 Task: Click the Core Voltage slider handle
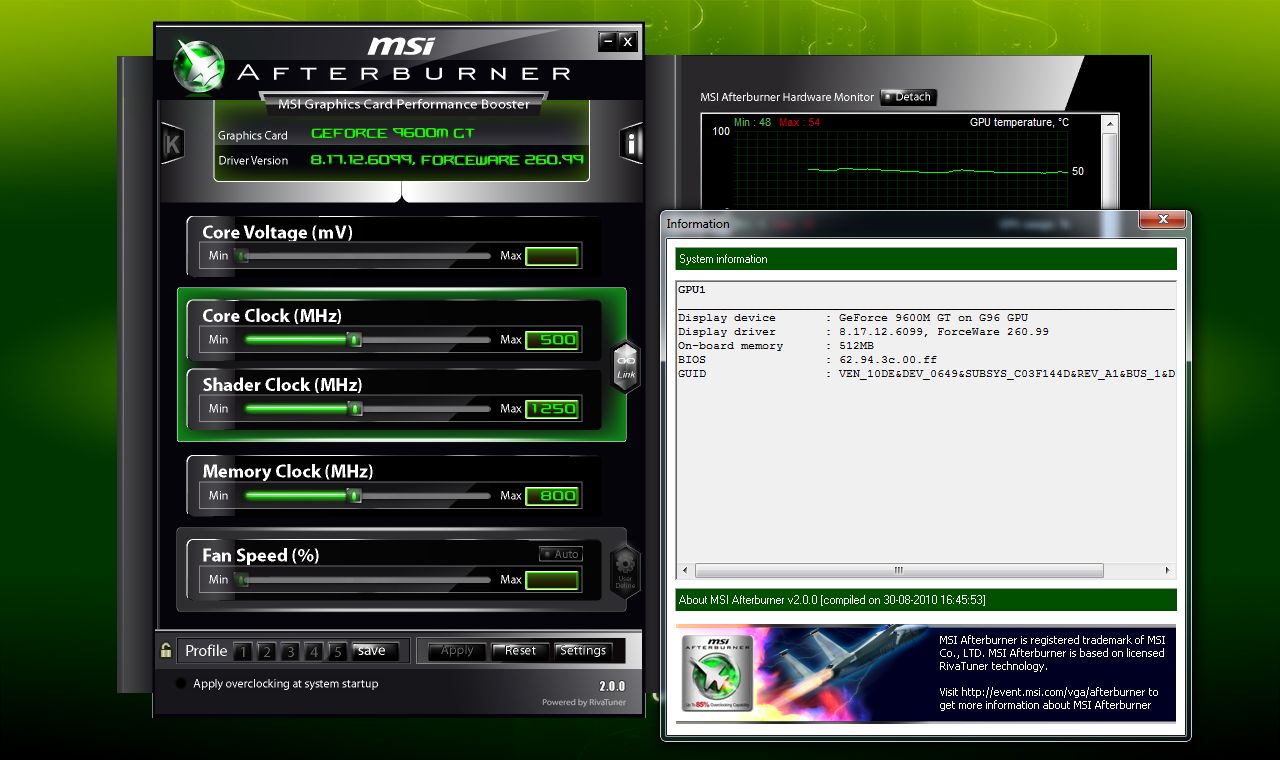pyautogui.click(x=241, y=256)
